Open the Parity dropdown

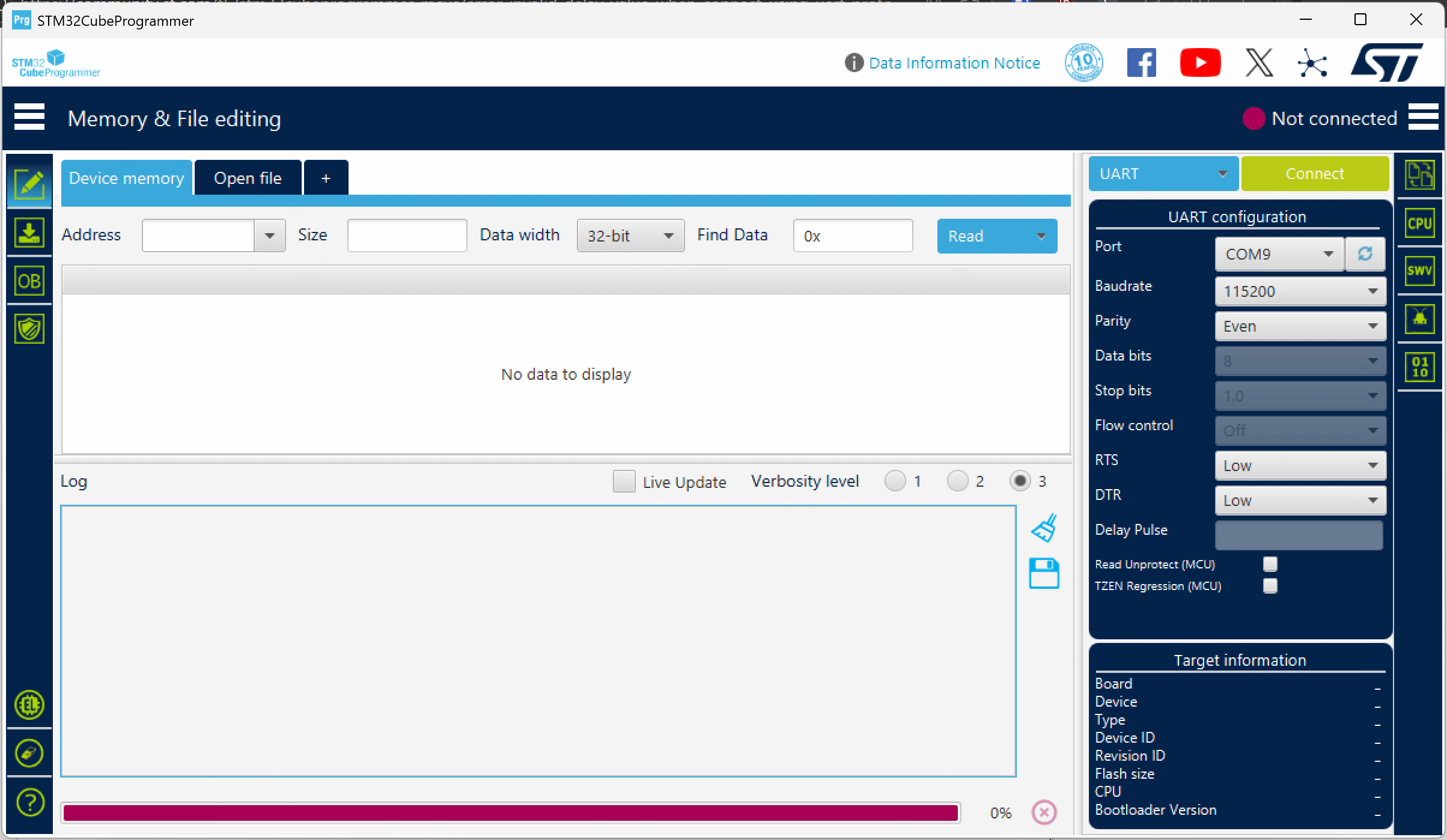pyautogui.click(x=1300, y=326)
